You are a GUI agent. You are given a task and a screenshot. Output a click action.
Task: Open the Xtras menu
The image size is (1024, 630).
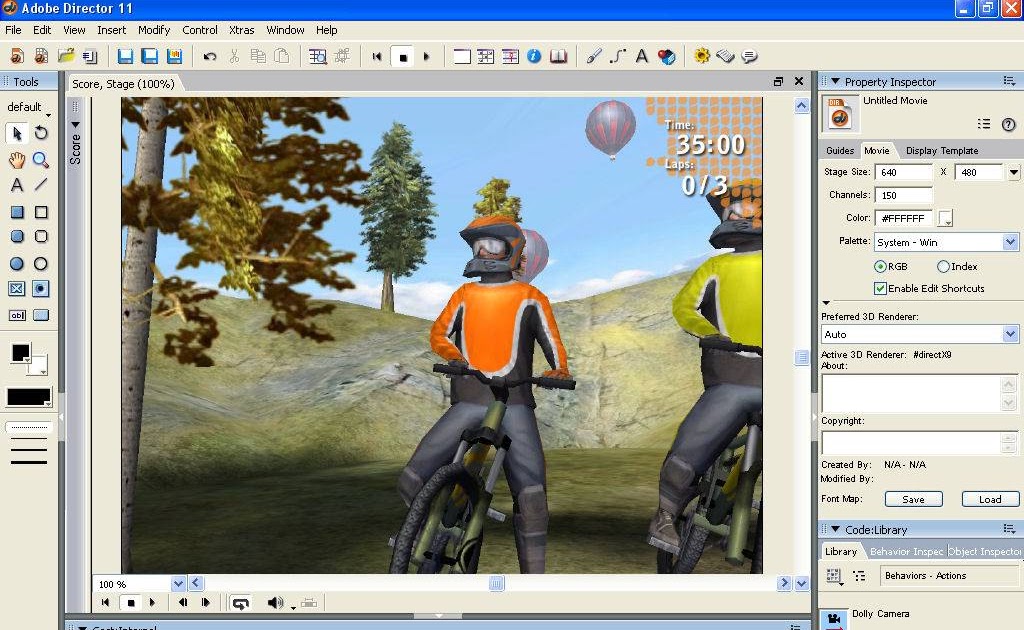pos(242,30)
